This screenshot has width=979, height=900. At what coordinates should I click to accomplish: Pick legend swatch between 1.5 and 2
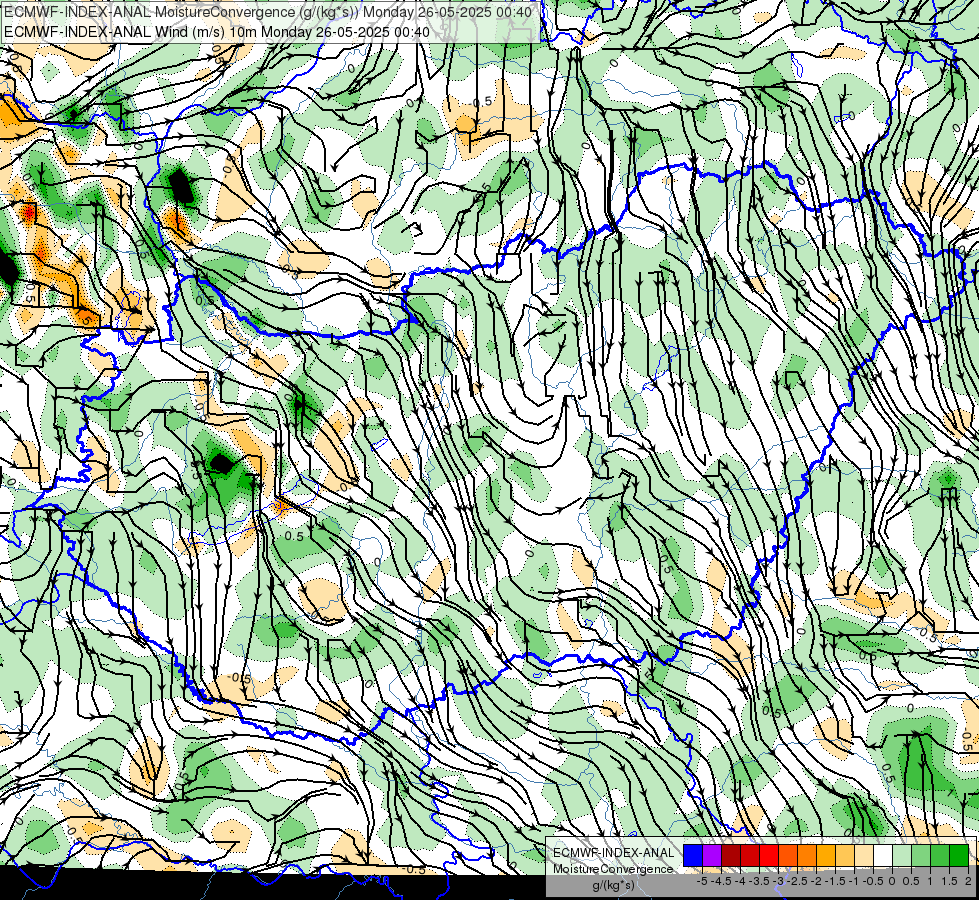click(959, 855)
